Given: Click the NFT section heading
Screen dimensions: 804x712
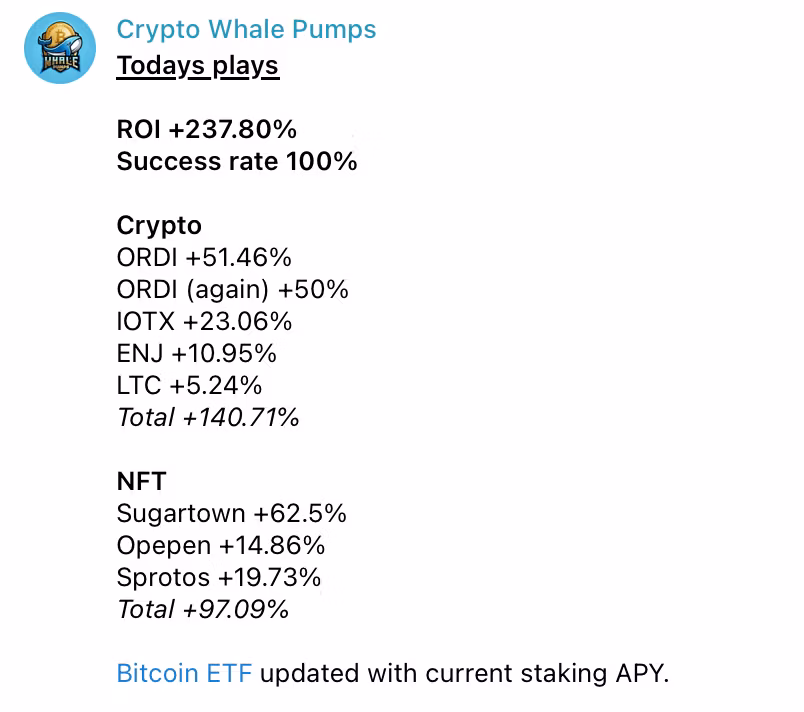Looking at the screenshot, I should (x=140, y=481).
